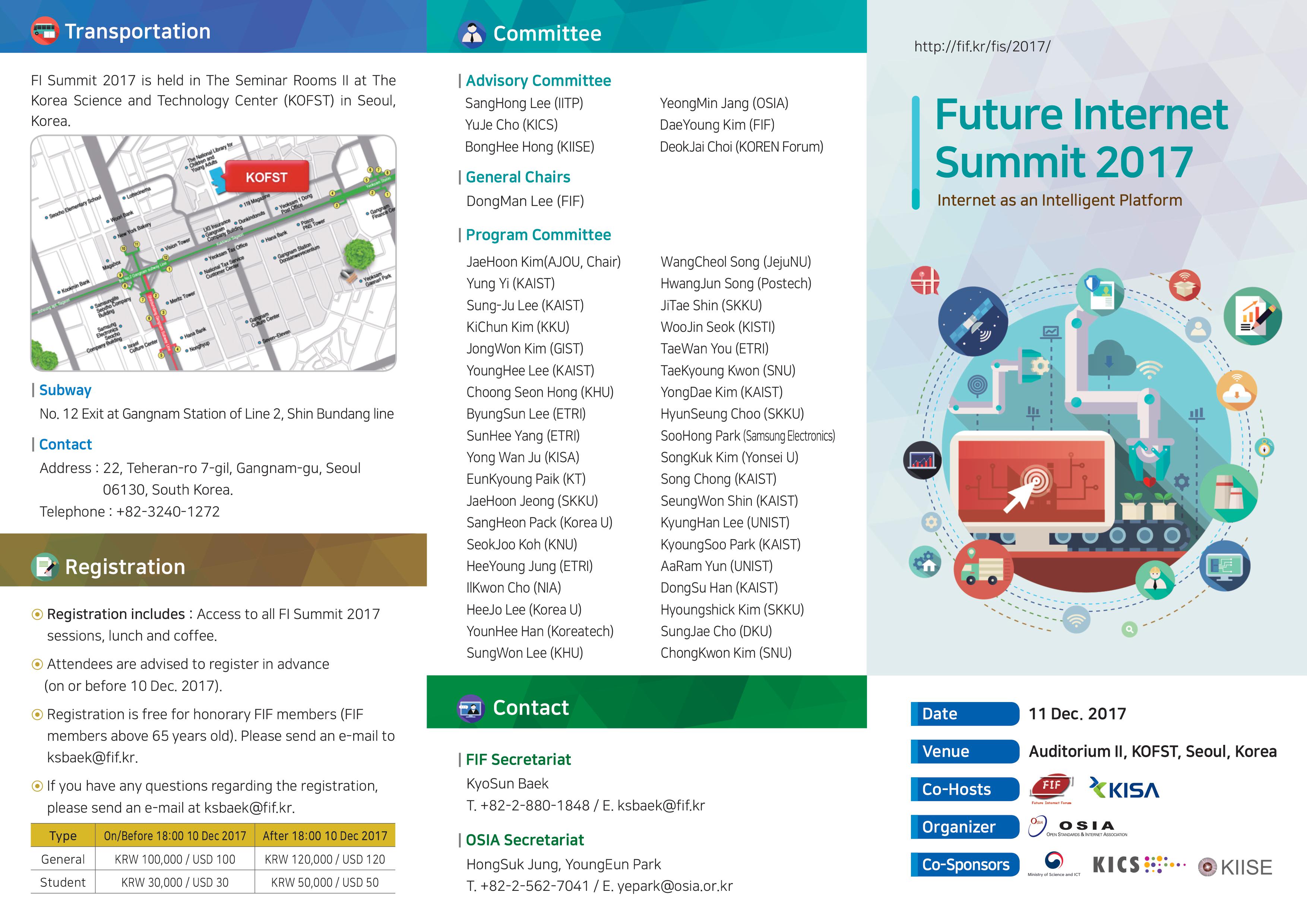The height and width of the screenshot is (924, 1307).
Task: Click the Ministry of Science and ICT logo
Action: [x=1054, y=864]
